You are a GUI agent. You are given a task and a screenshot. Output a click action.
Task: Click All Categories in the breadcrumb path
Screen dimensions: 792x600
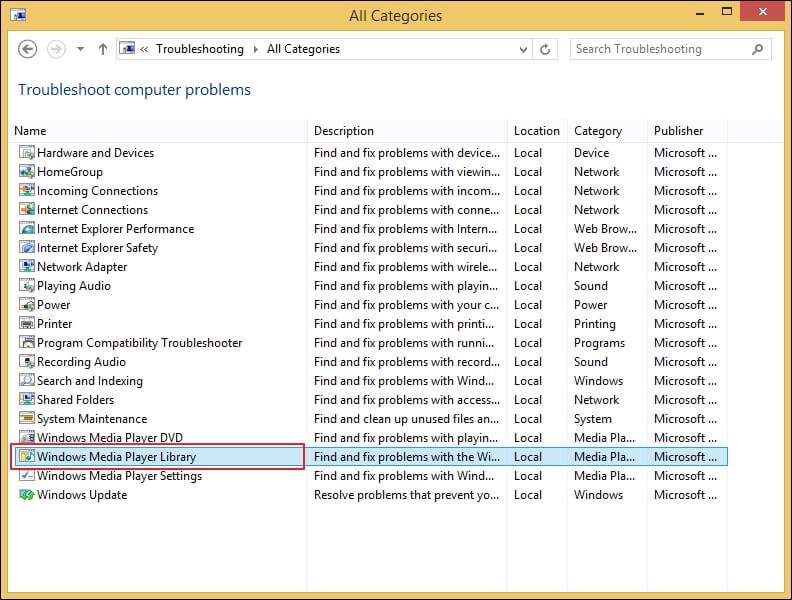pos(304,49)
